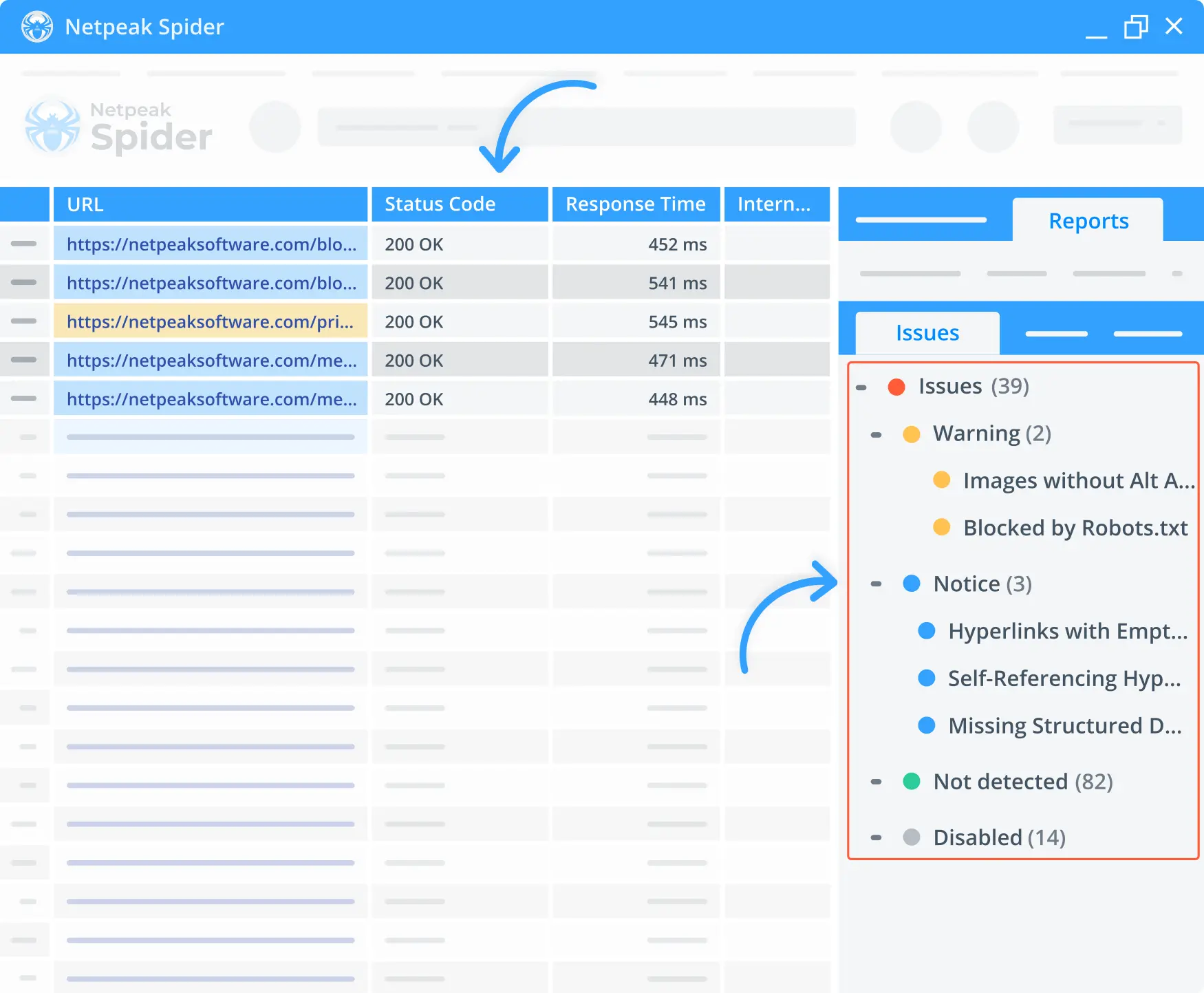Sort by the Status Code column header

coord(460,204)
